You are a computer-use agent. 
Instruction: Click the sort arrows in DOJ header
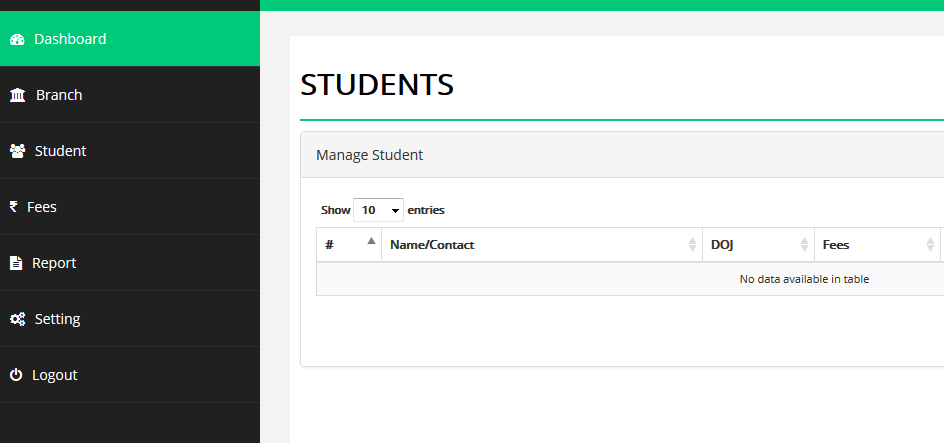pyautogui.click(x=804, y=244)
